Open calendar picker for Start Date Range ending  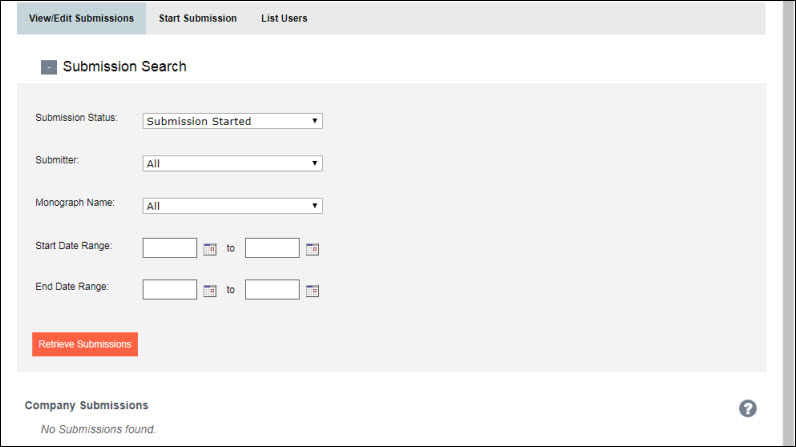(x=312, y=249)
